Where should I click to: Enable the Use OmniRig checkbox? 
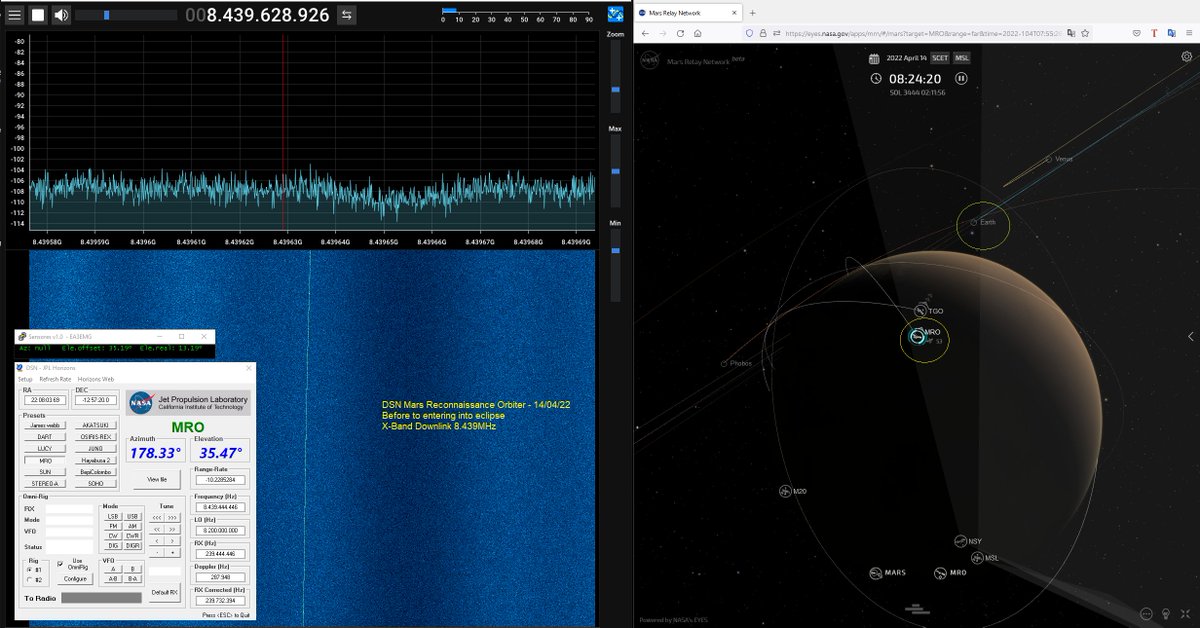point(59,564)
